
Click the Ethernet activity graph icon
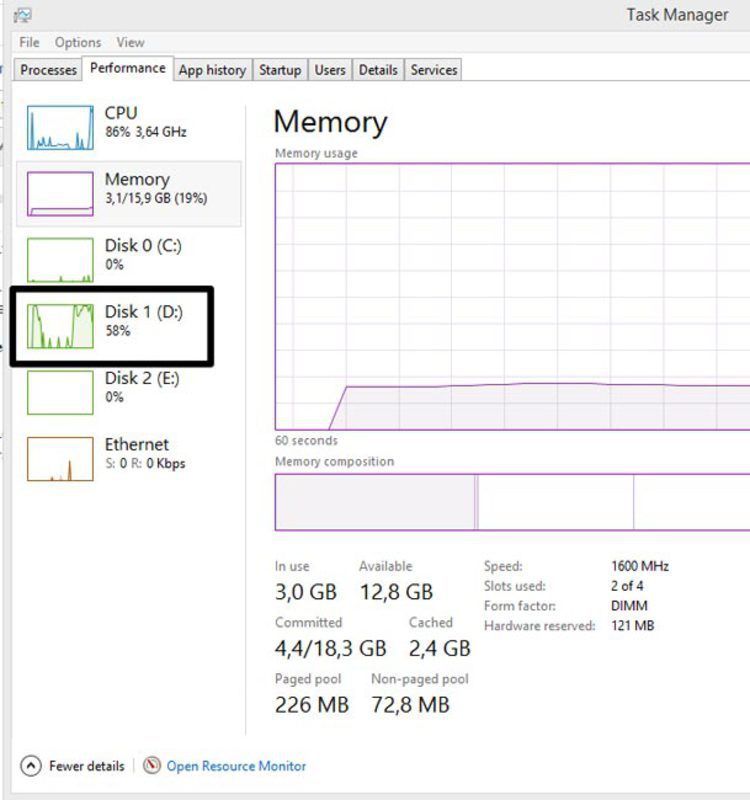pos(60,458)
